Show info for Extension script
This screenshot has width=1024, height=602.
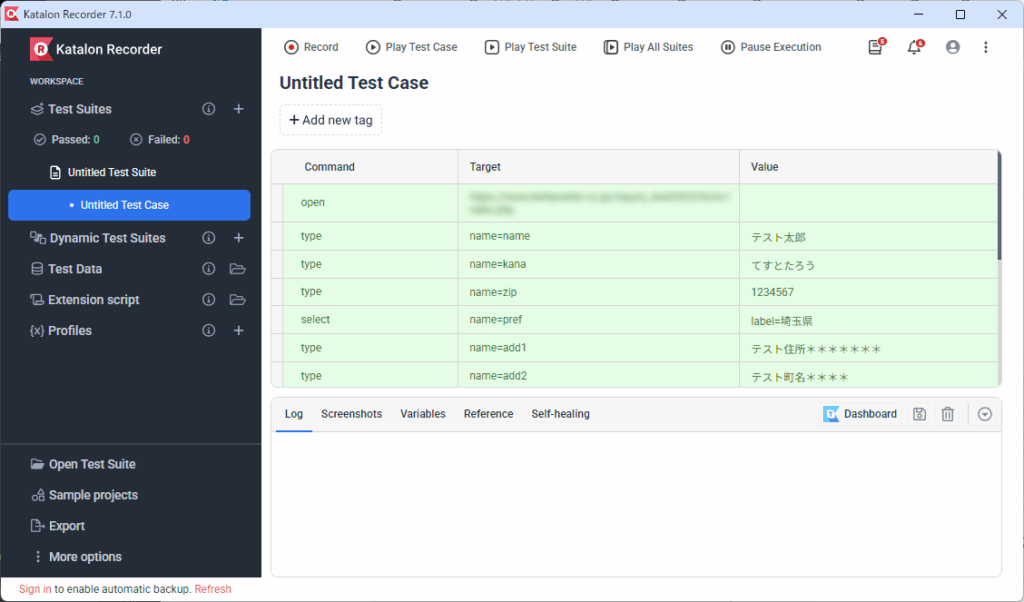click(x=208, y=299)
